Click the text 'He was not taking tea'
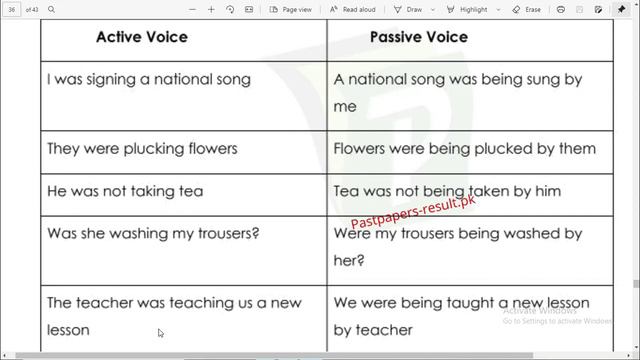 point(125,191)
